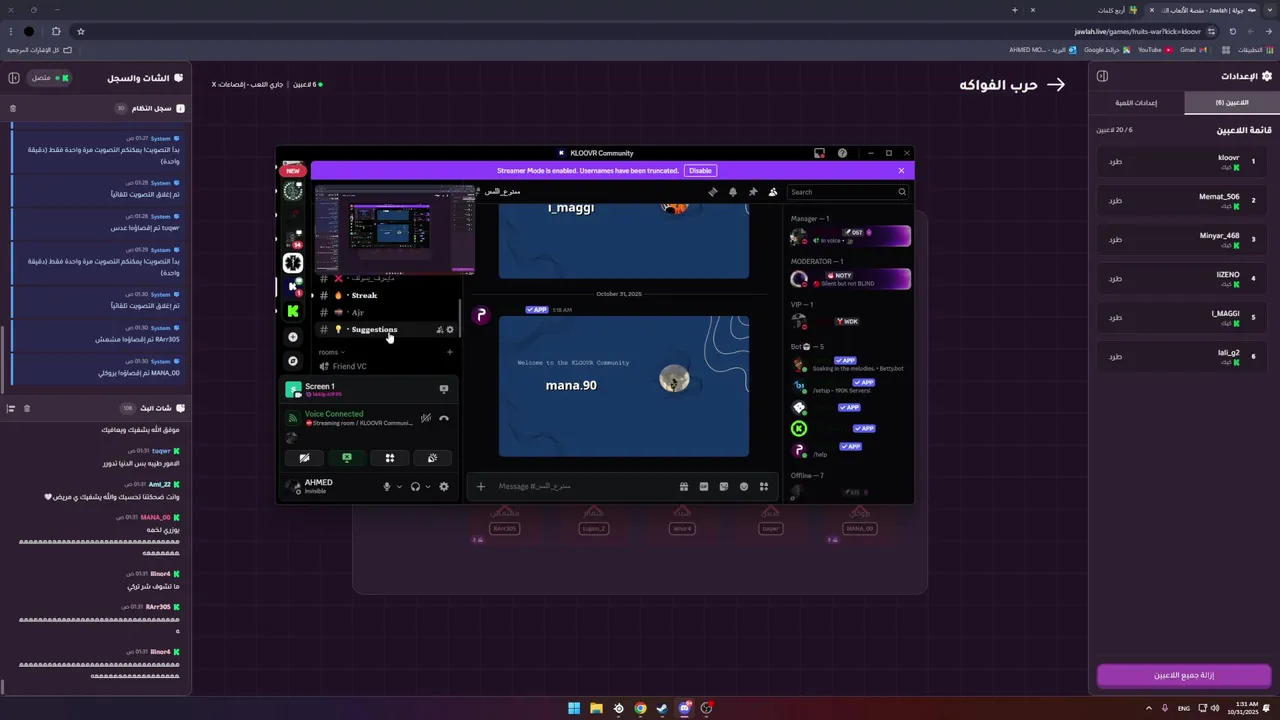Open File Explorer from the taskbar
Image resolution: width=1280 pixels, height=720 pixels.
596,708
